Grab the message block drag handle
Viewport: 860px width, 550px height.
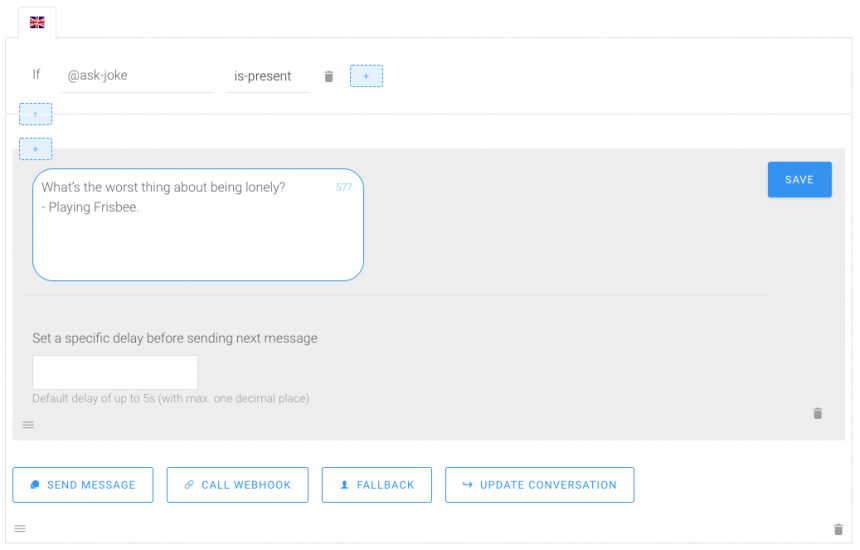(x=28, y=425)
